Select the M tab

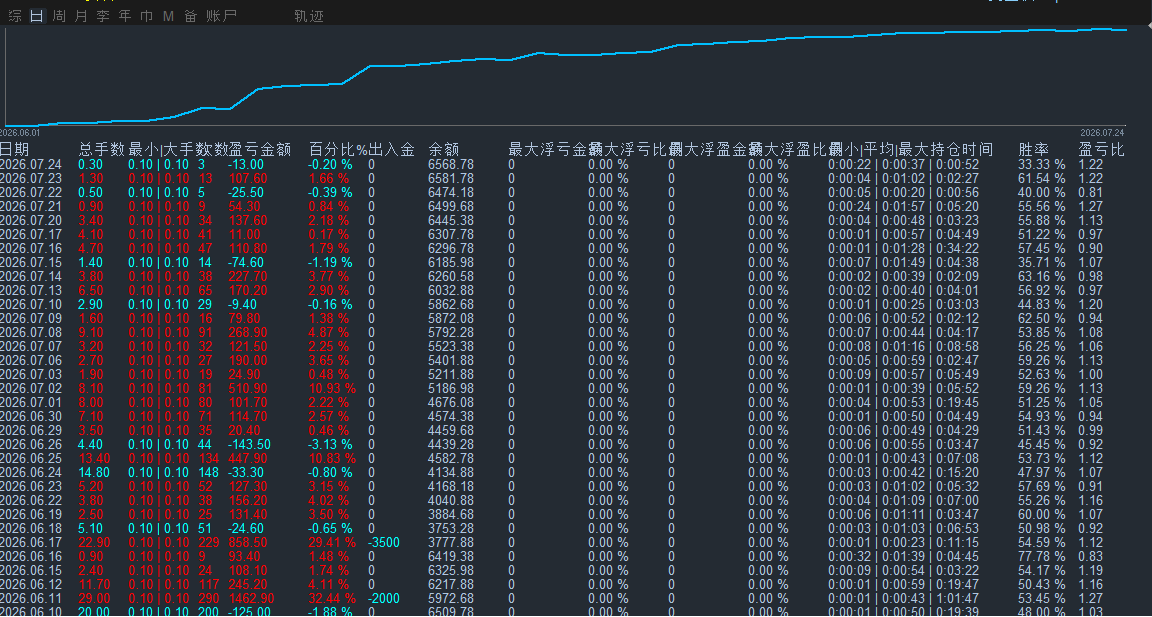coord(168,16)
